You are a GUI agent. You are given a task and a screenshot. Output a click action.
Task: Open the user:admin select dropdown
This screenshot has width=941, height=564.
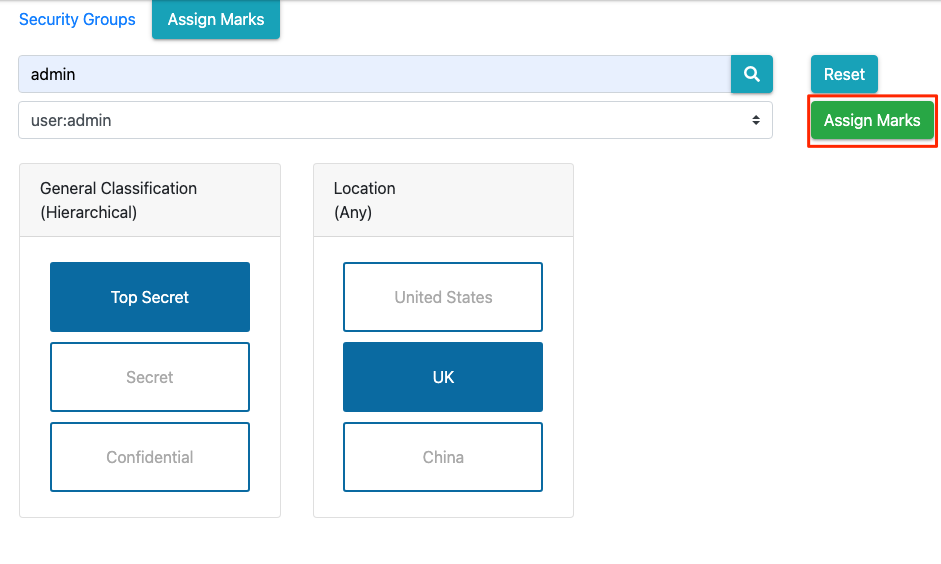[395, 120]
